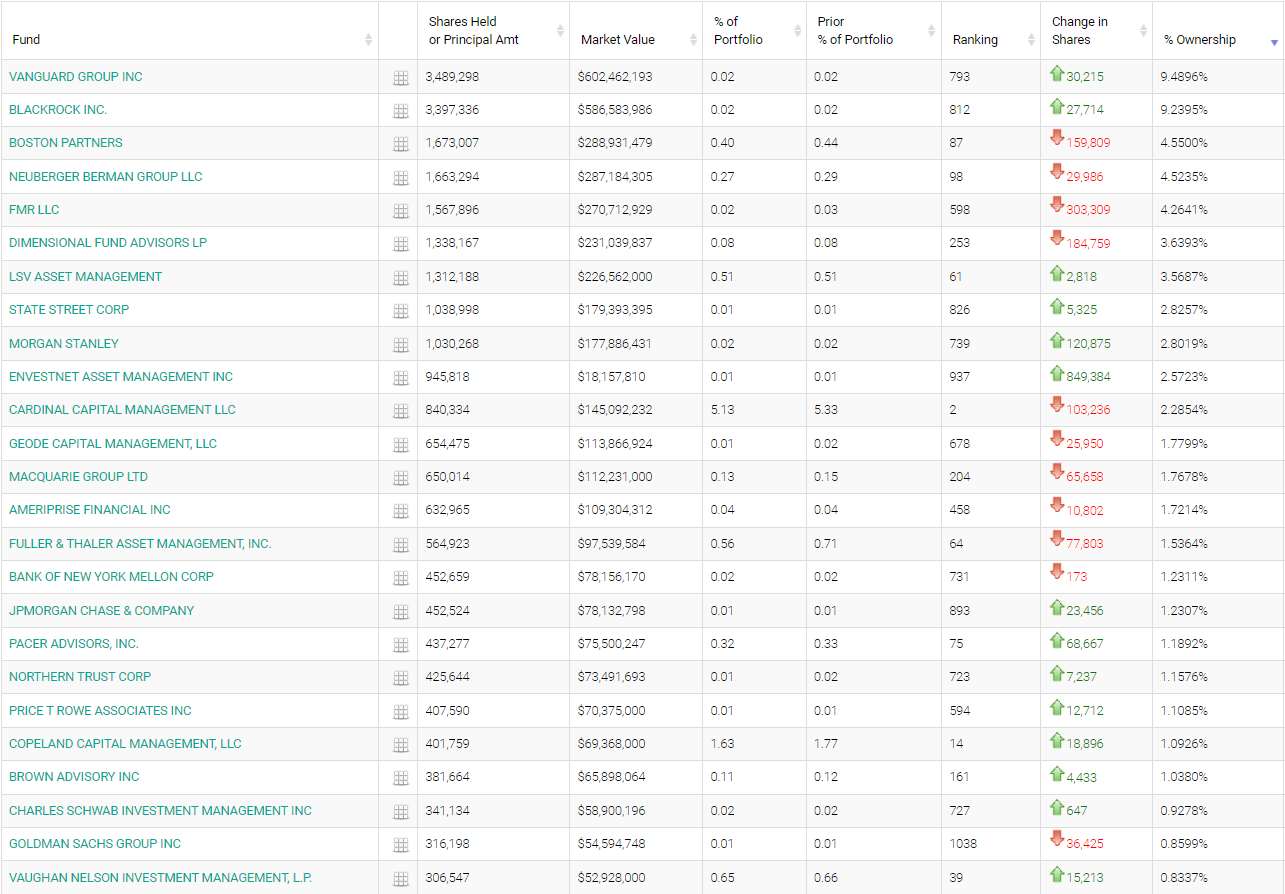Image resolution: width=1285 pixels, height=894 pixels.
Task: Open GEODE CAPITAL MANAGEMENT, LLC link
Action: click(x=113, y=444)
